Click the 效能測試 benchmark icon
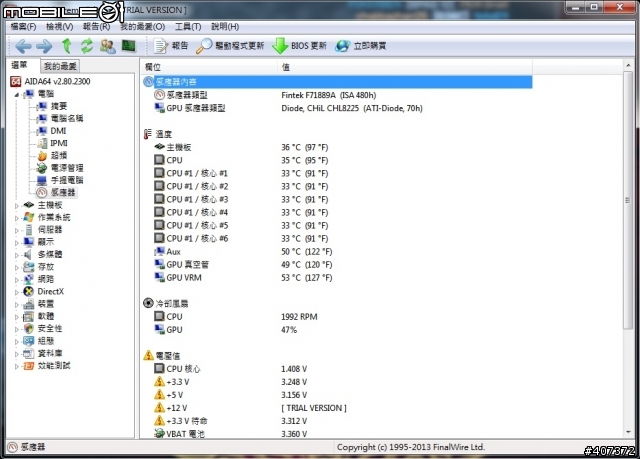 point(29,366)
